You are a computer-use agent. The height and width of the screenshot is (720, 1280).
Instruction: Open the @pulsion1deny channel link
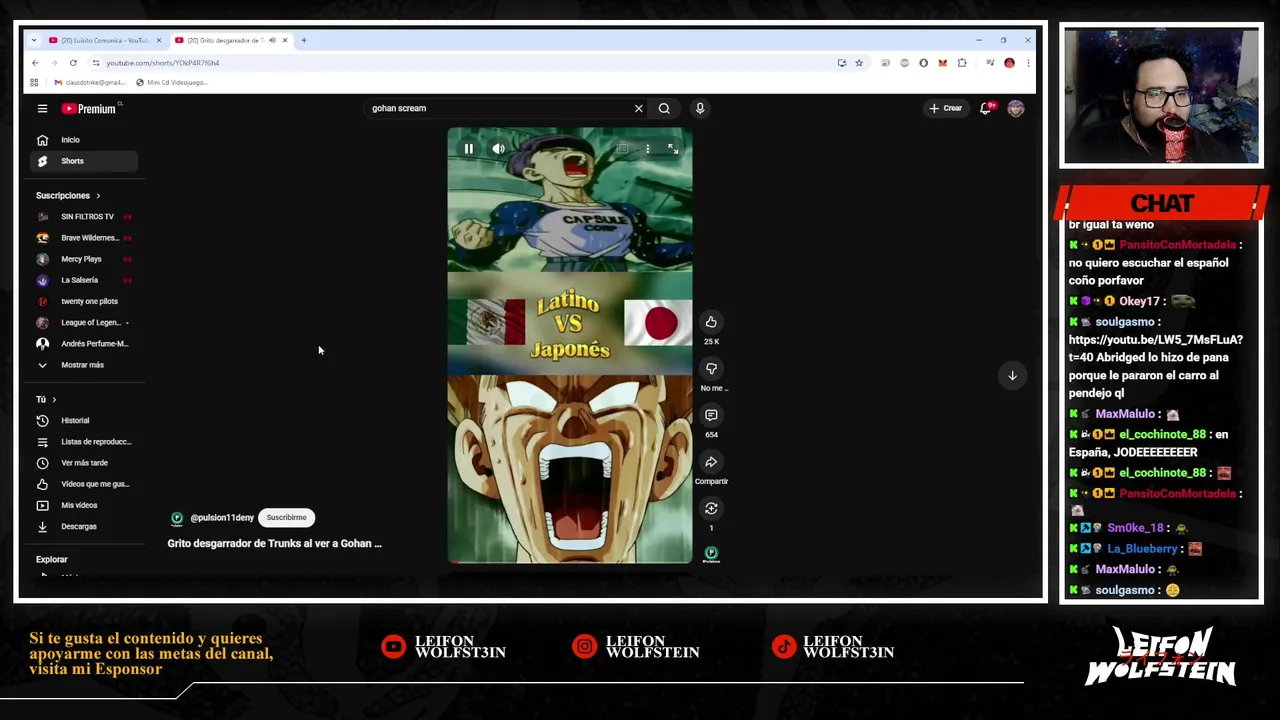tap(222, 518)
